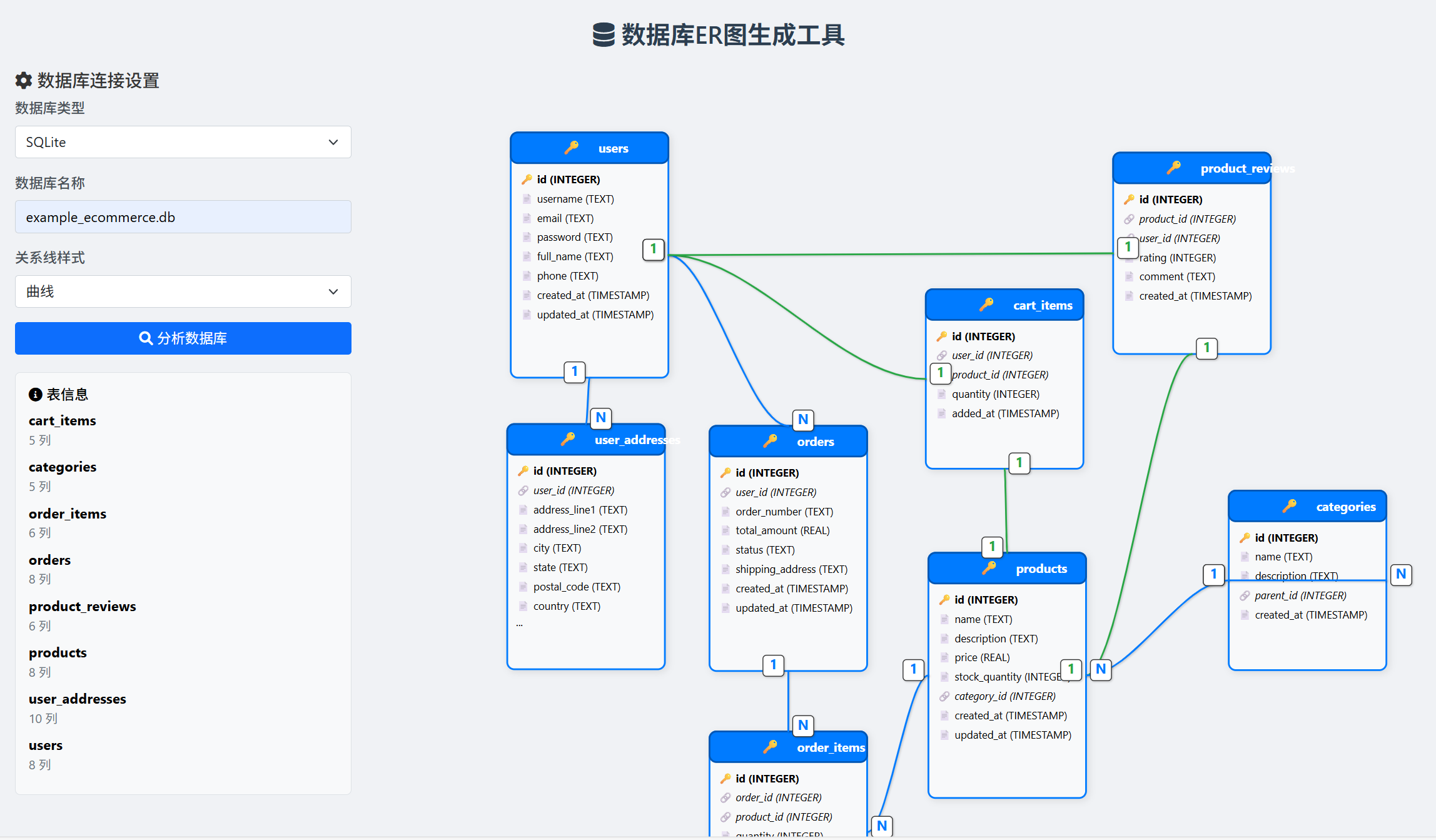Viewport: 1436px width, 840px height.
Task: Click the orders table header title
Action: coord(815,442)
